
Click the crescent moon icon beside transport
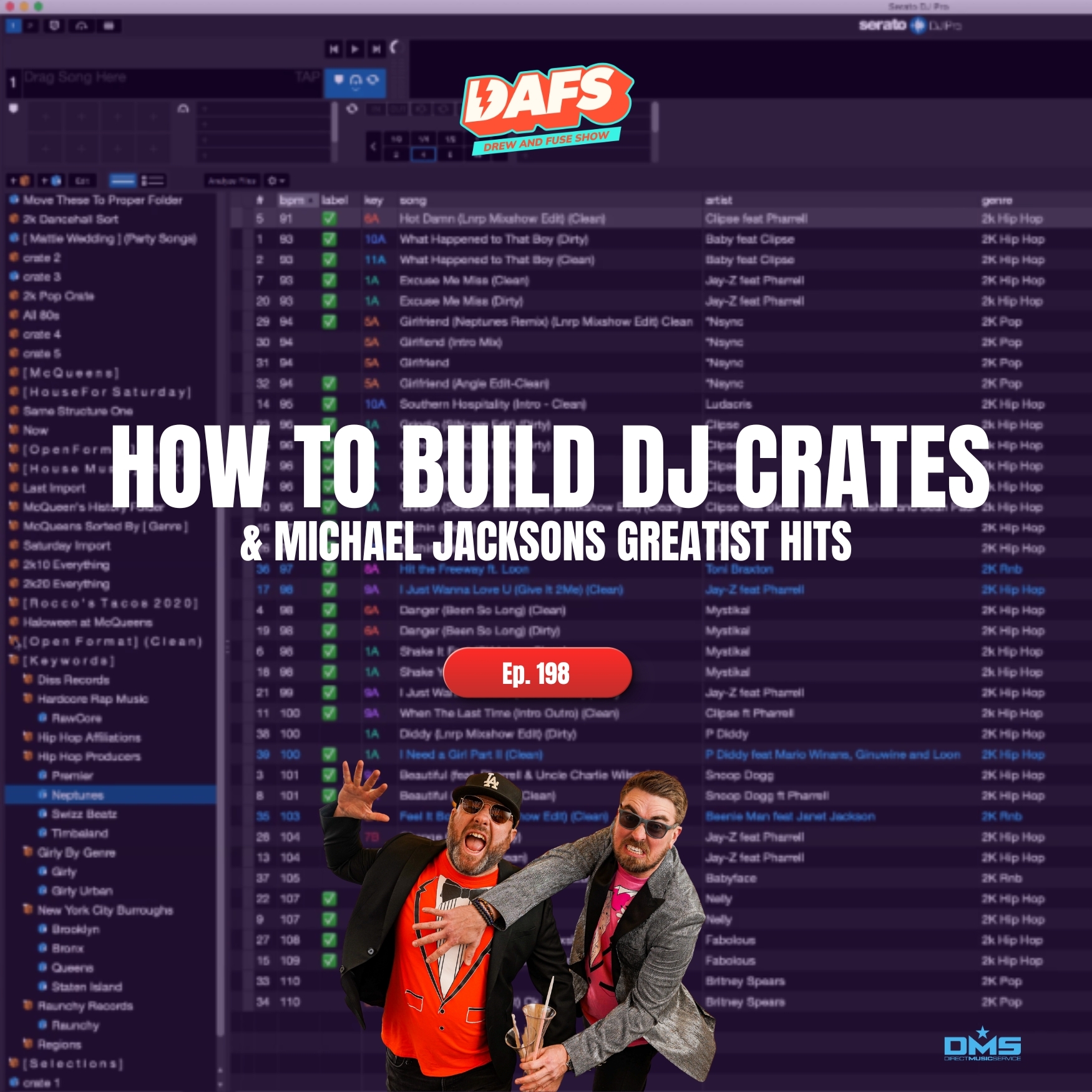[x=394, y=47]
